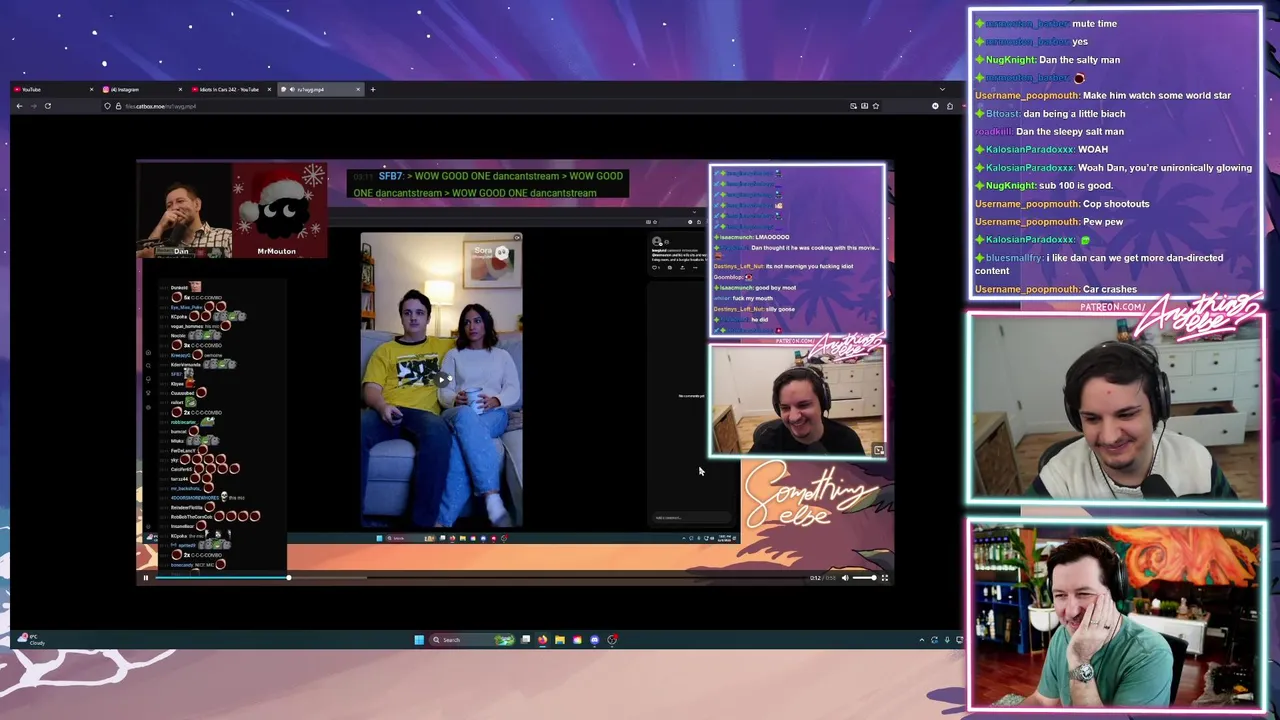
Task: Switch to the (4) Instagram tab
Action: 140,89
